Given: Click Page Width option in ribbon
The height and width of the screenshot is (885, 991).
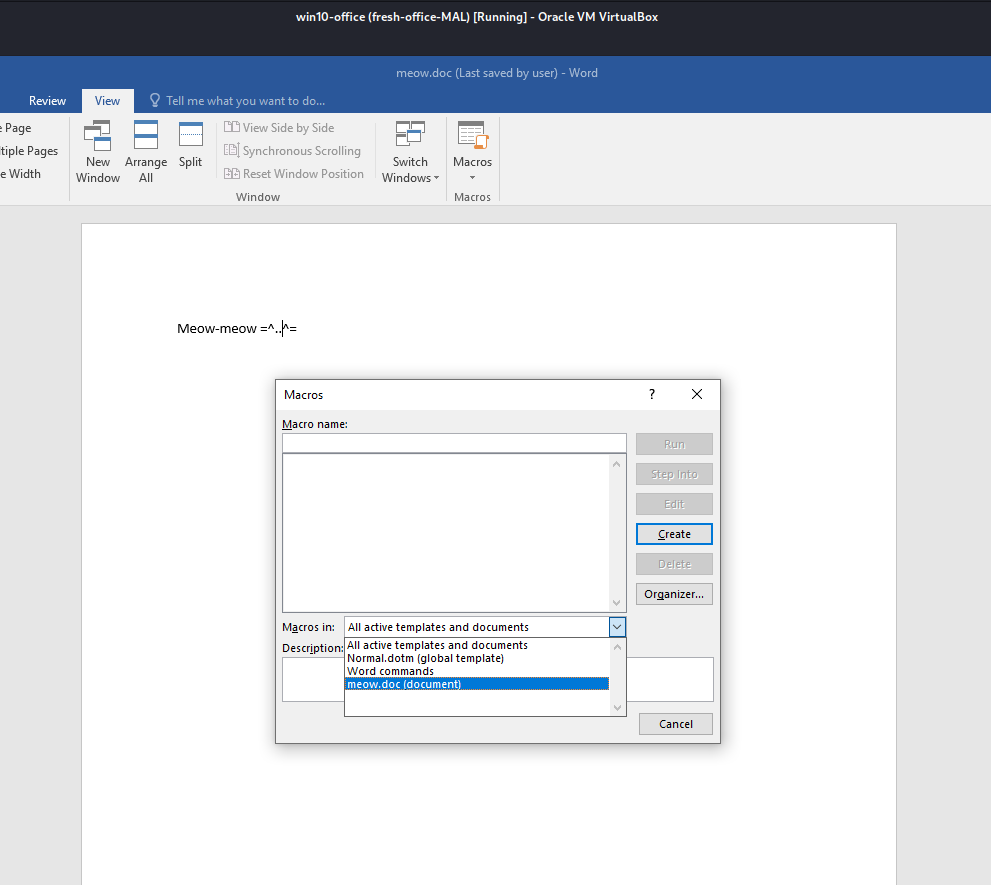Looking at the screenshot, I should pos(20,174).
